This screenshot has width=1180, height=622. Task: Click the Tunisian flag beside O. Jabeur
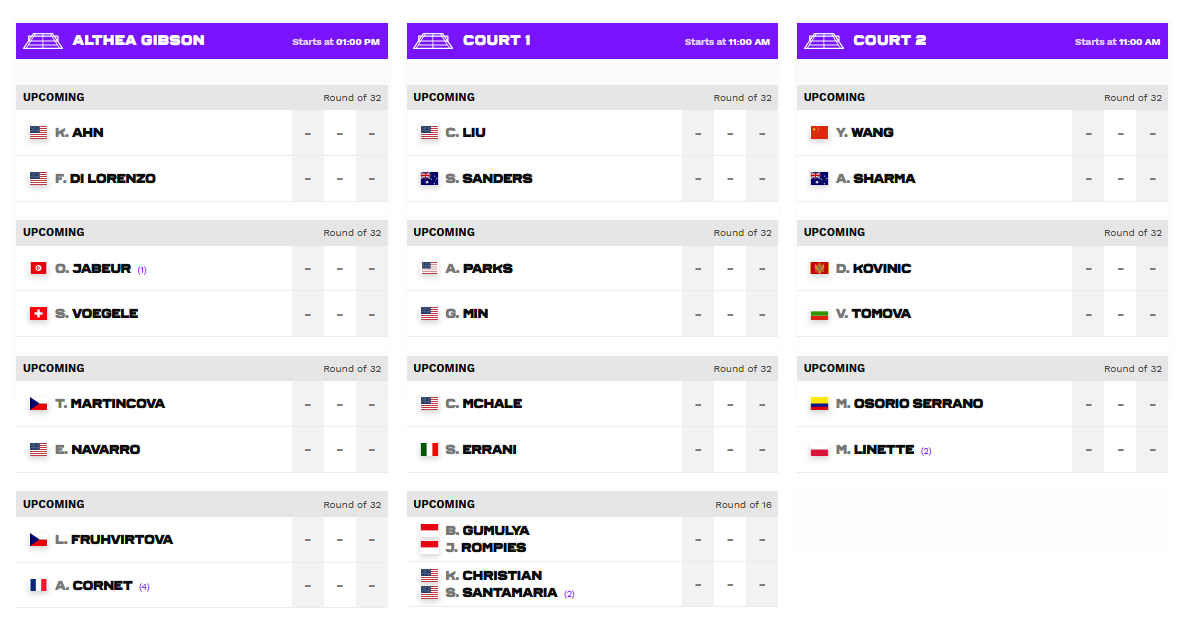pyautogui.click(x=38, y=269)
